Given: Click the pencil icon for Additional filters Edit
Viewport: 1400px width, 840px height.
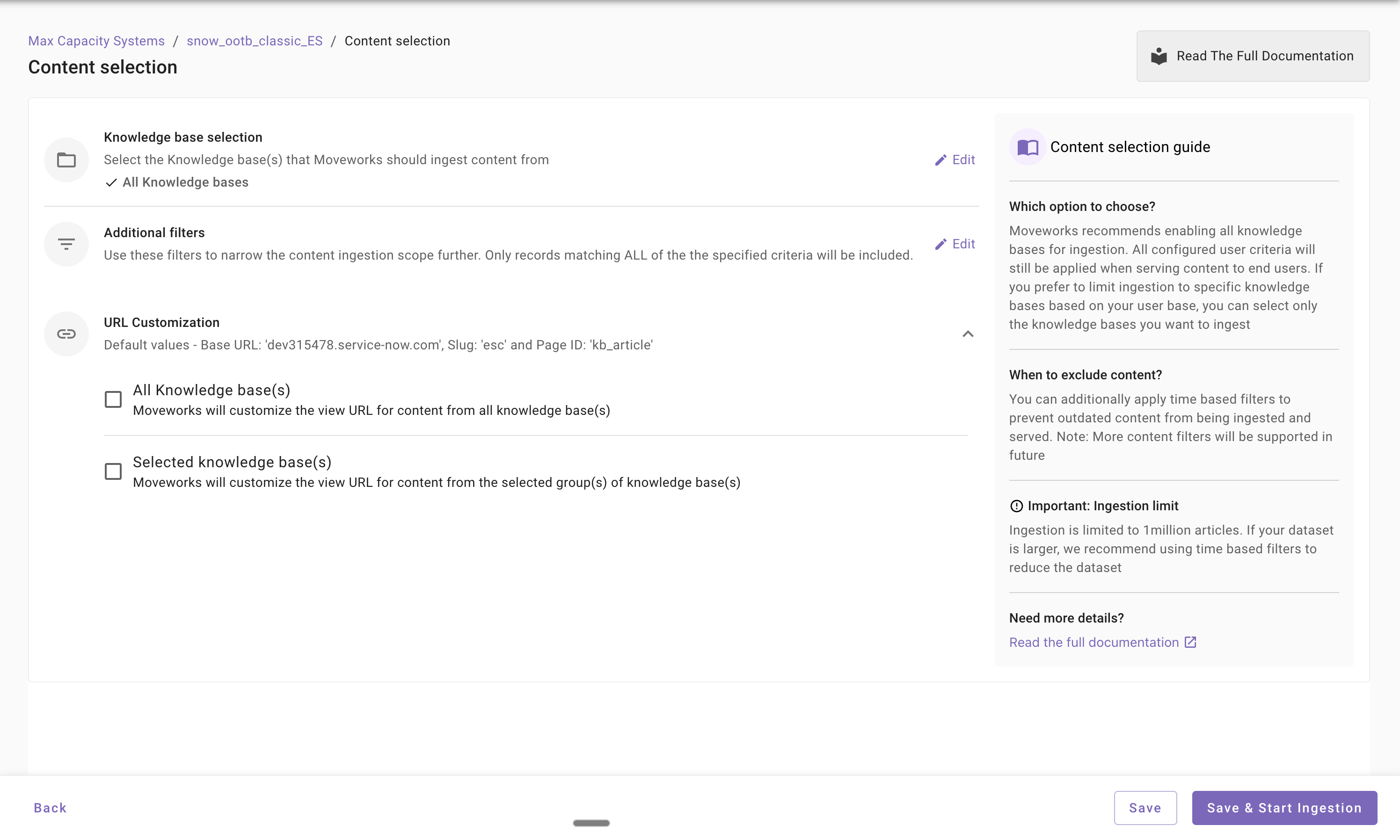Looking at the screenshot, I should point(941,244).
